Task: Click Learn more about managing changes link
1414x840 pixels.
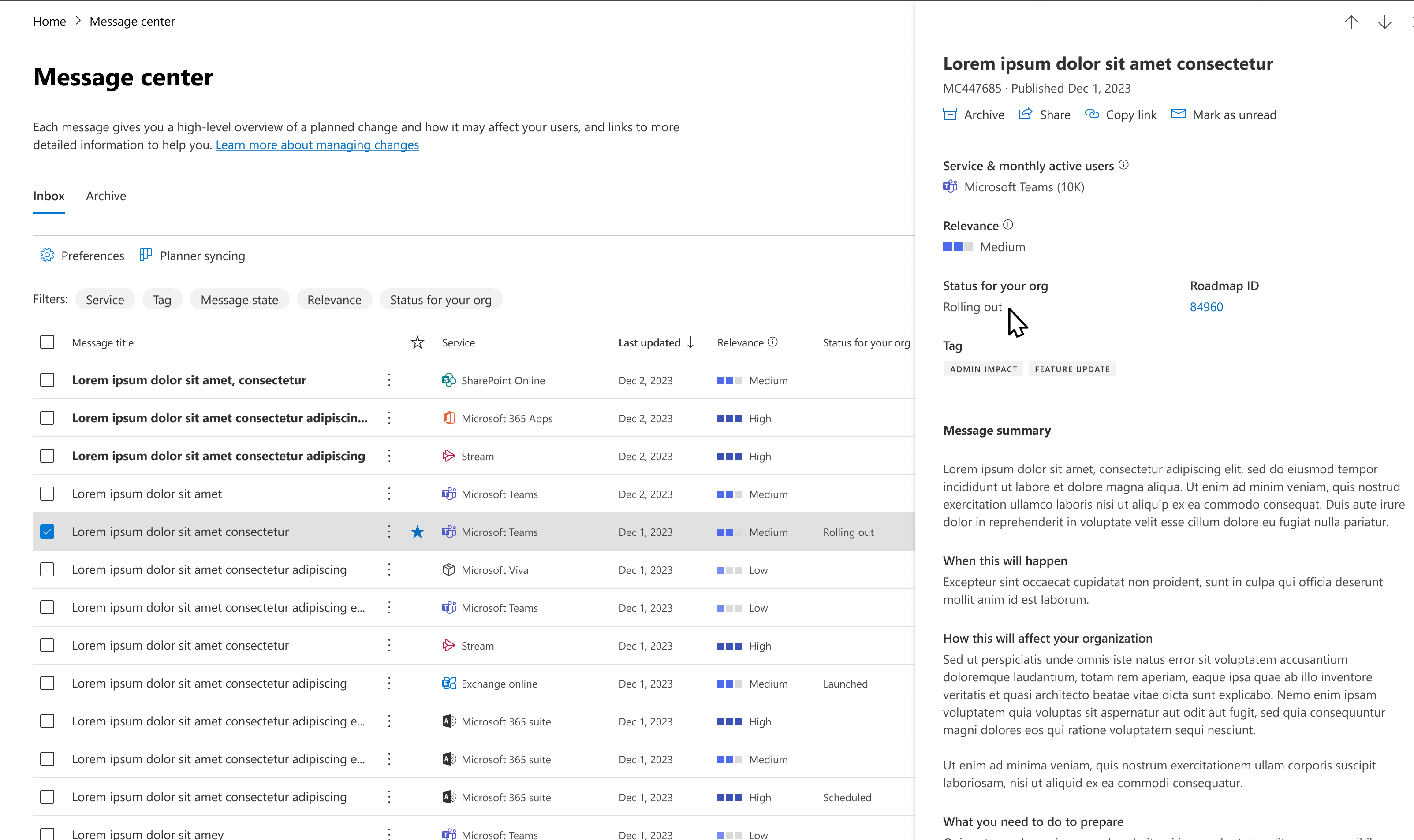Action: pyautogui.click(x=317, y=145)
